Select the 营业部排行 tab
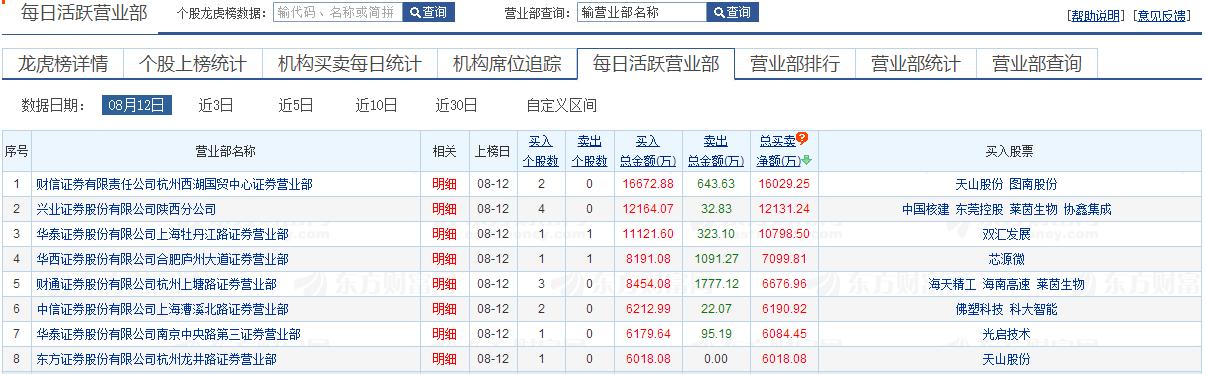 coord(795,64)
